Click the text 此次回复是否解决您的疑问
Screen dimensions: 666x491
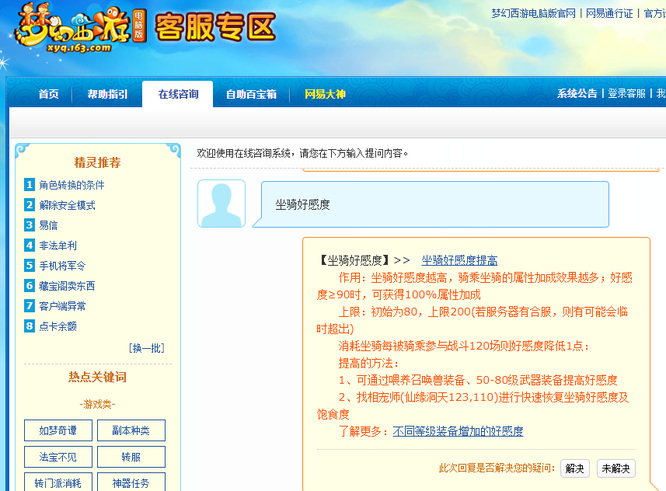pos(496,468)
